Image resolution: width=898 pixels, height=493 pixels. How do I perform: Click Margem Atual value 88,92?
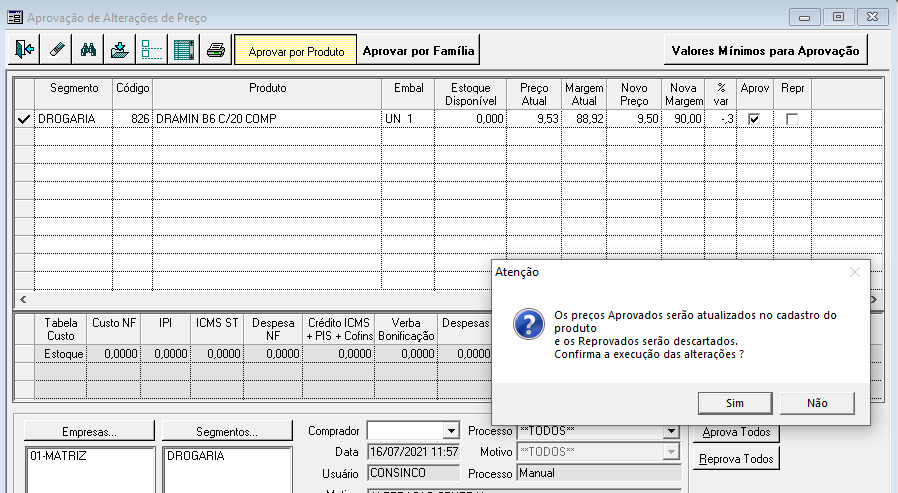click(584, 119)
